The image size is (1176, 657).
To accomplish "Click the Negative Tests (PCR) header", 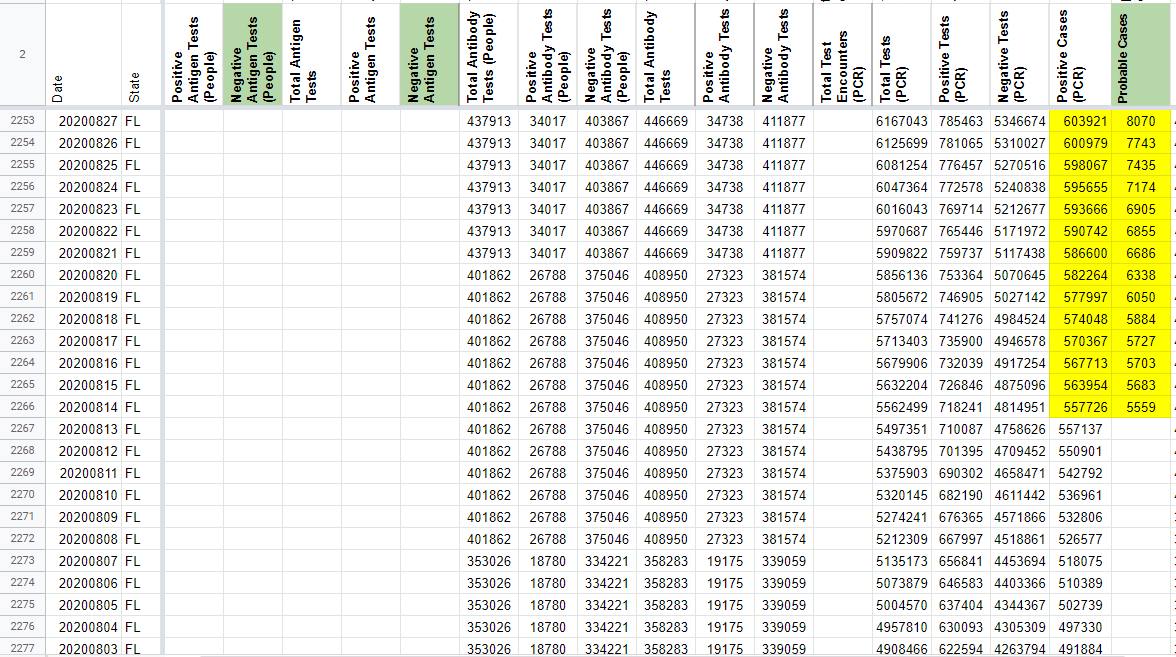I will tap(1020, 54).
